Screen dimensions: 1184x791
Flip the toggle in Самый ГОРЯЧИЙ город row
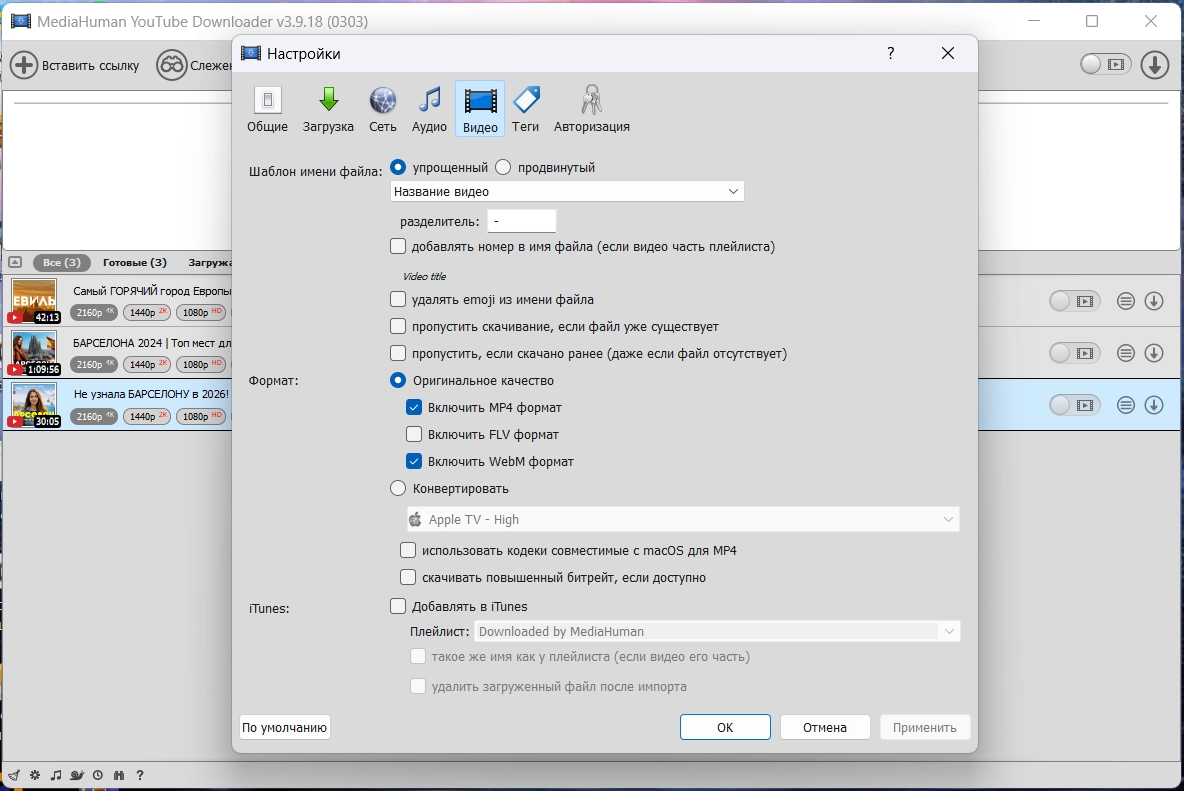(x=1075, y=301)
